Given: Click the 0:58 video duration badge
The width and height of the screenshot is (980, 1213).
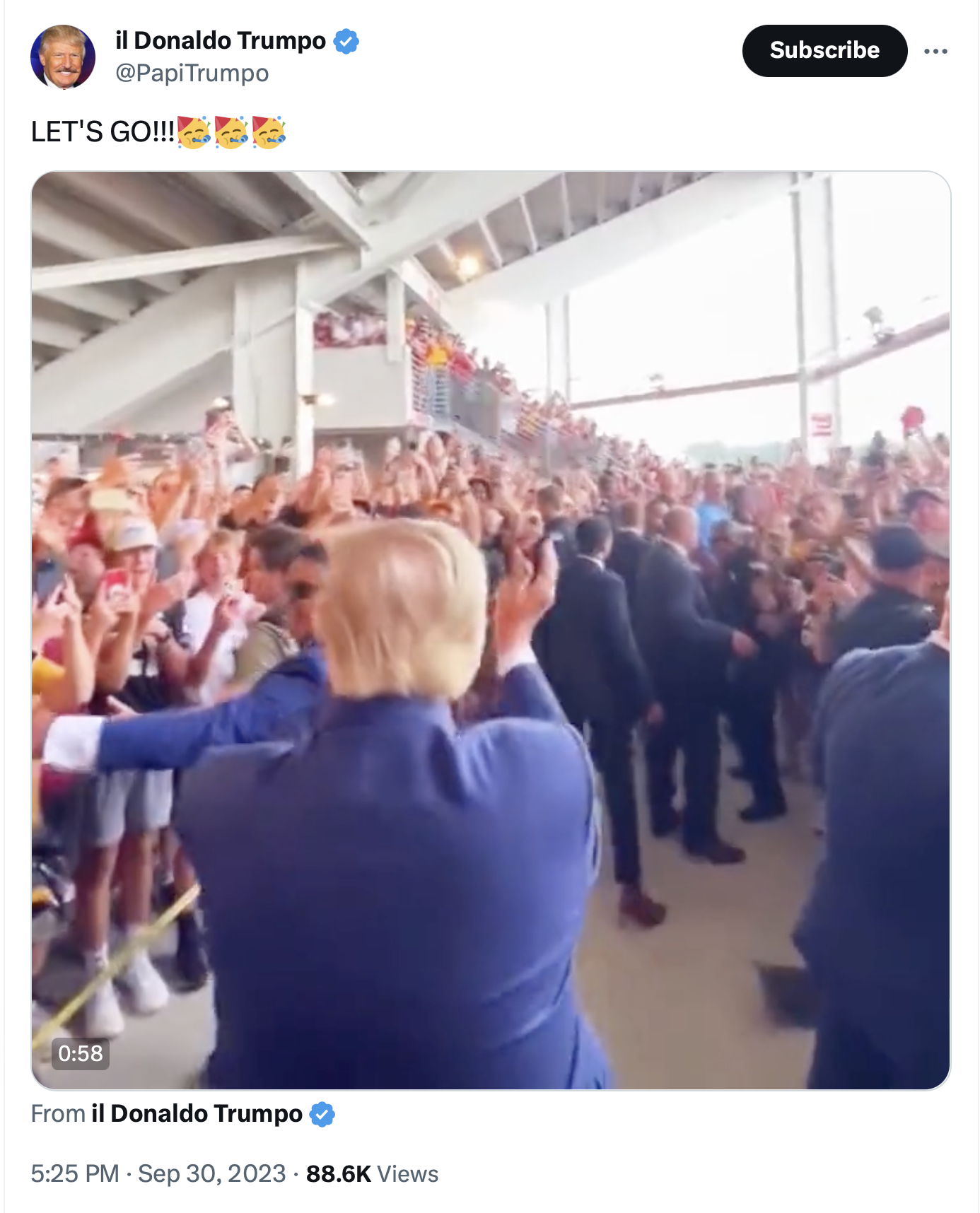Looking at the screenshot, I should (81, 1053).
